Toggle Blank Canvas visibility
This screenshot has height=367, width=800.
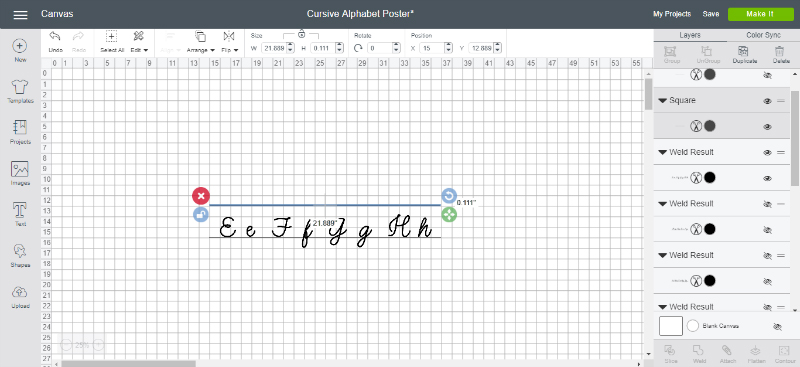pos(777,326)
